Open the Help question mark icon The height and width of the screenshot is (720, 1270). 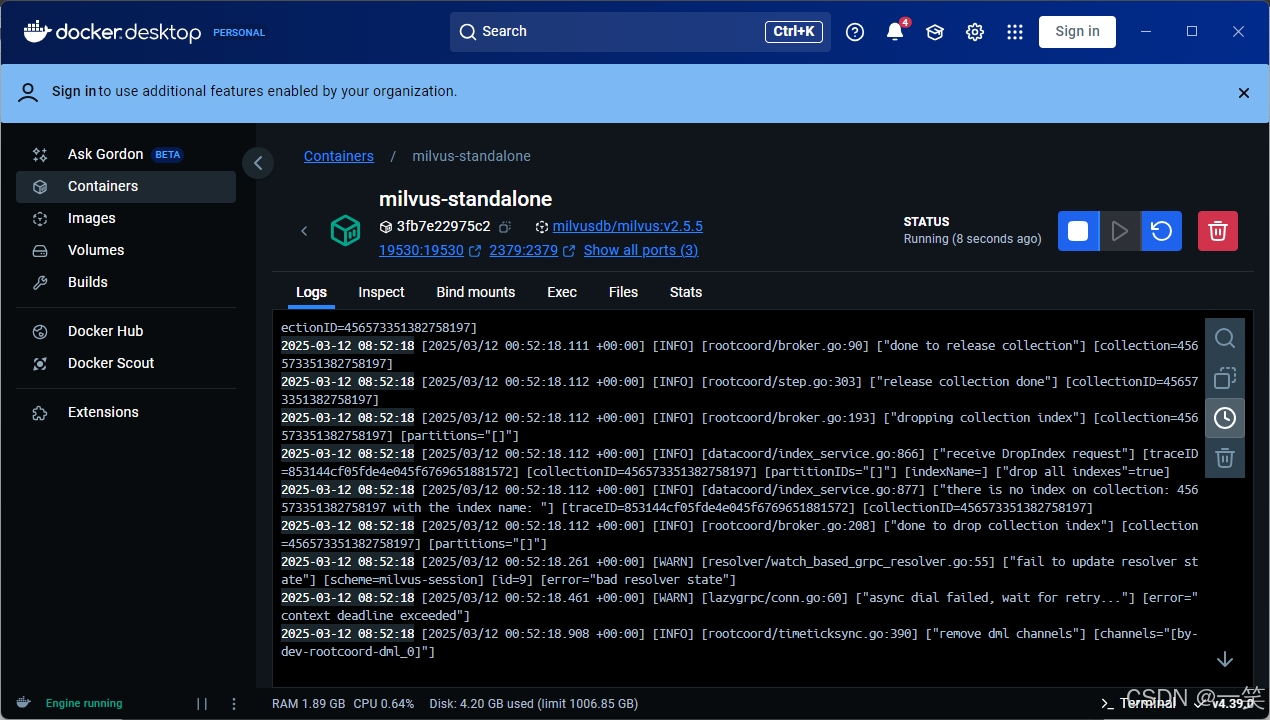855,32
